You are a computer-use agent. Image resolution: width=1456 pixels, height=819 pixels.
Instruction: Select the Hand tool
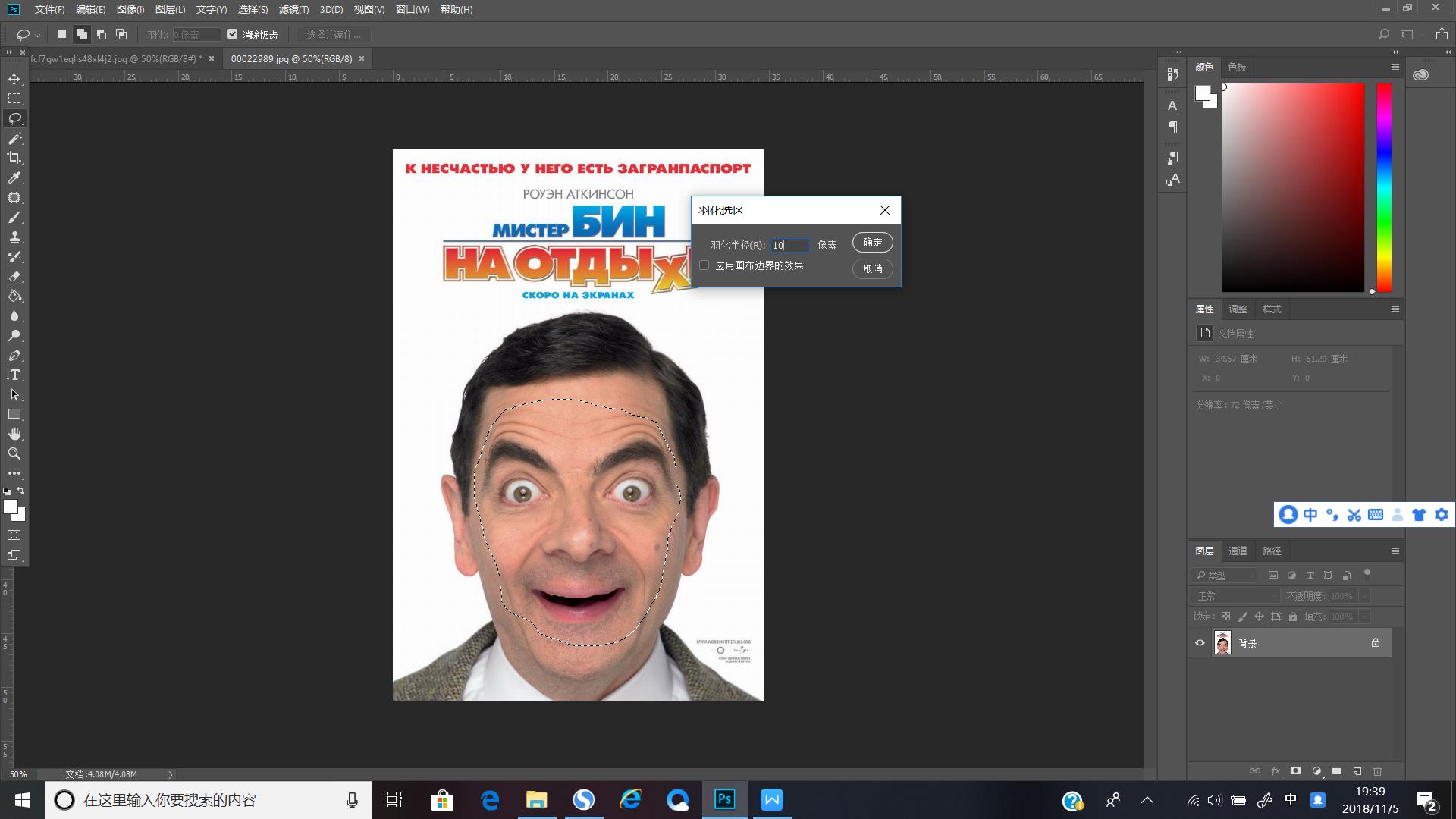coord(14,434)
